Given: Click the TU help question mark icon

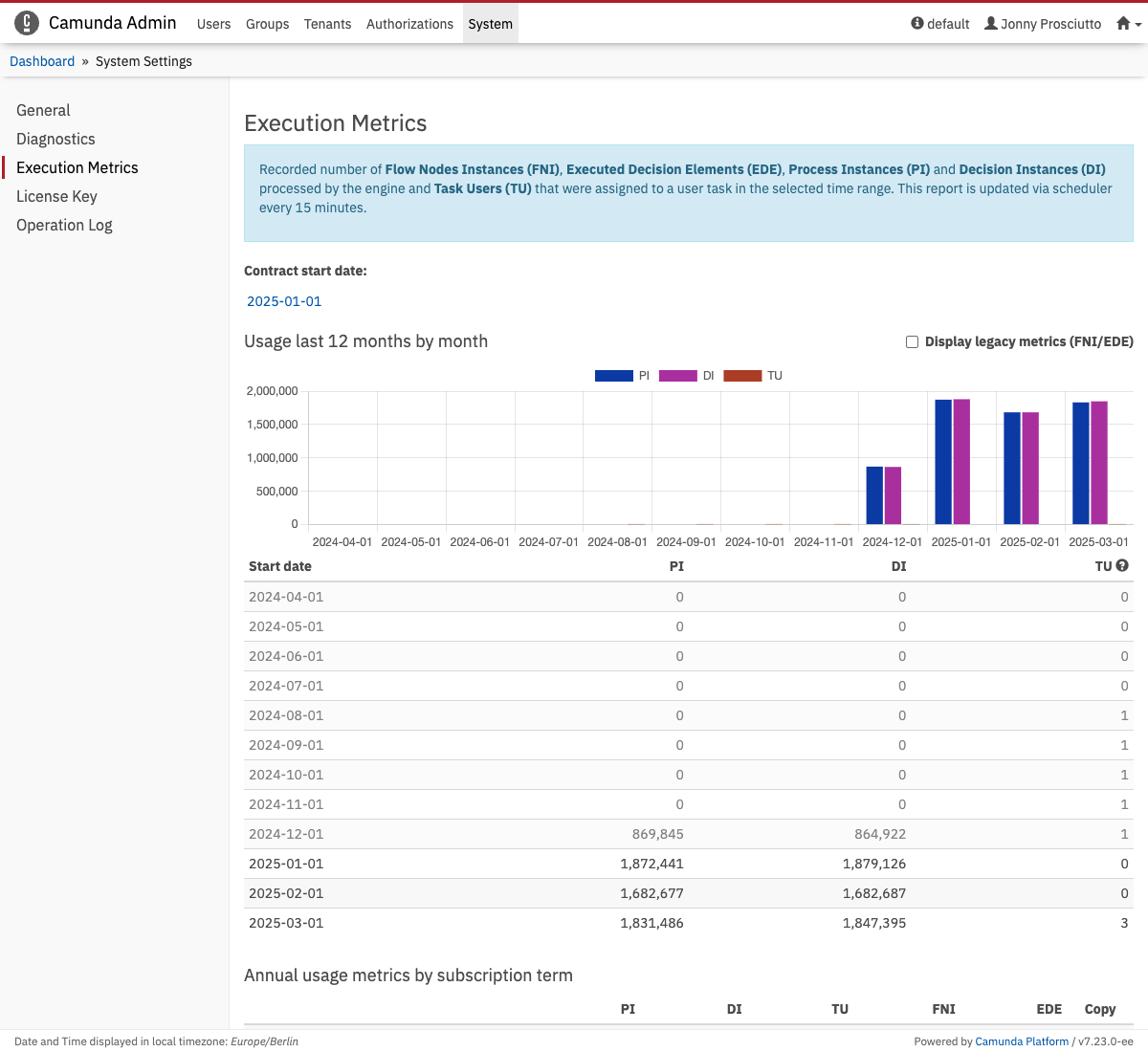Looking at the screenshot, I should click(1122, 566).
